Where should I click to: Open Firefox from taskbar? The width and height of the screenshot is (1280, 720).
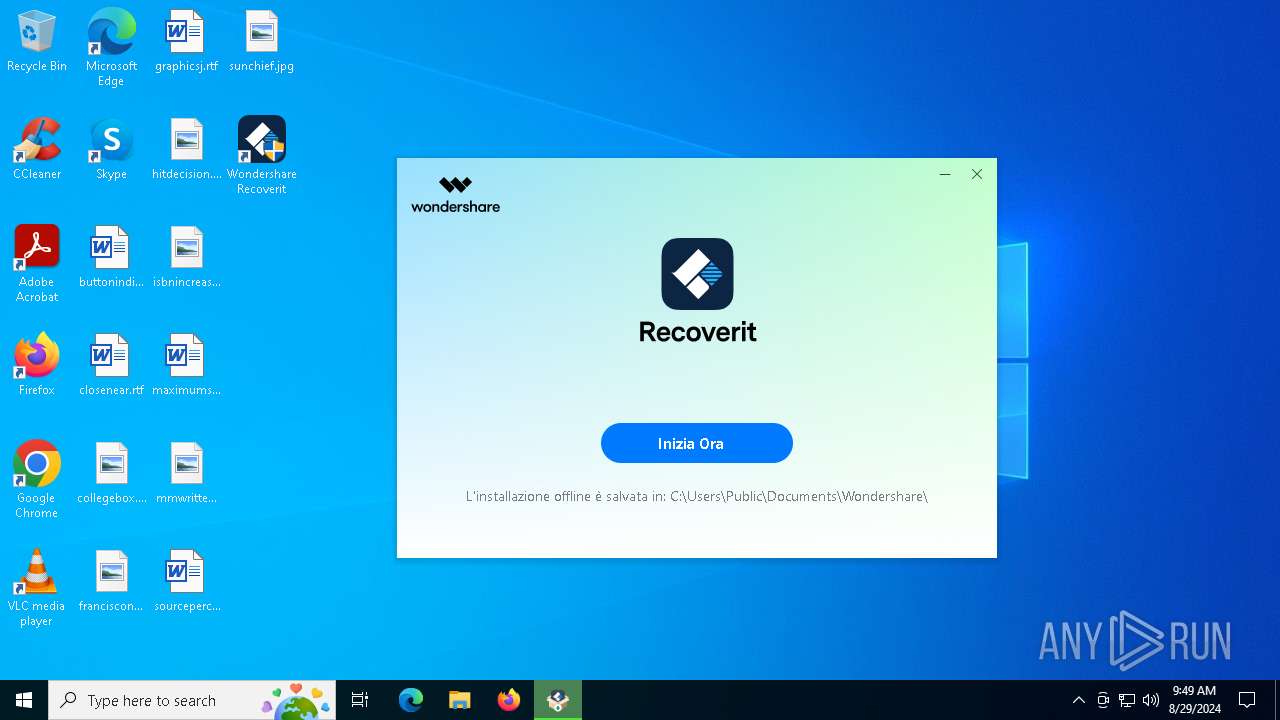[x=508, y=700]
